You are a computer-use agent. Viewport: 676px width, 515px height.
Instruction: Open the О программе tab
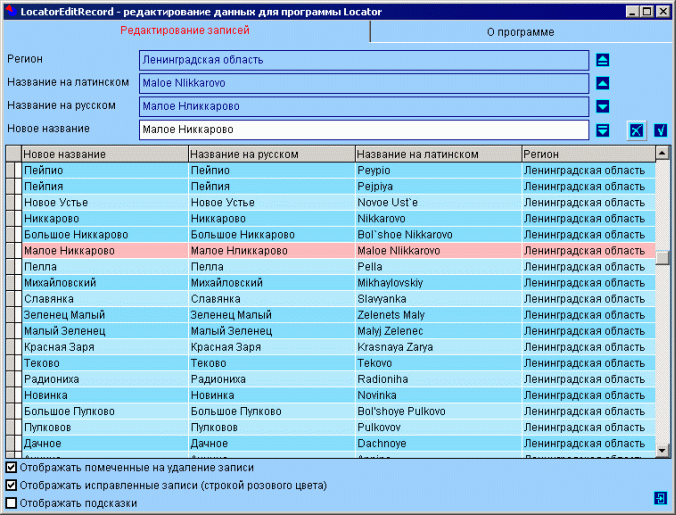click(520, 32)
